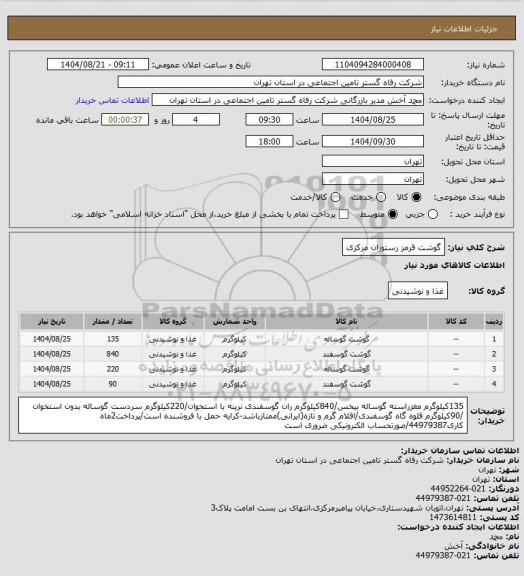Click the remaining time field 00:00:37
This screenshot has height=576, width=524.
(x=125, y=120)
